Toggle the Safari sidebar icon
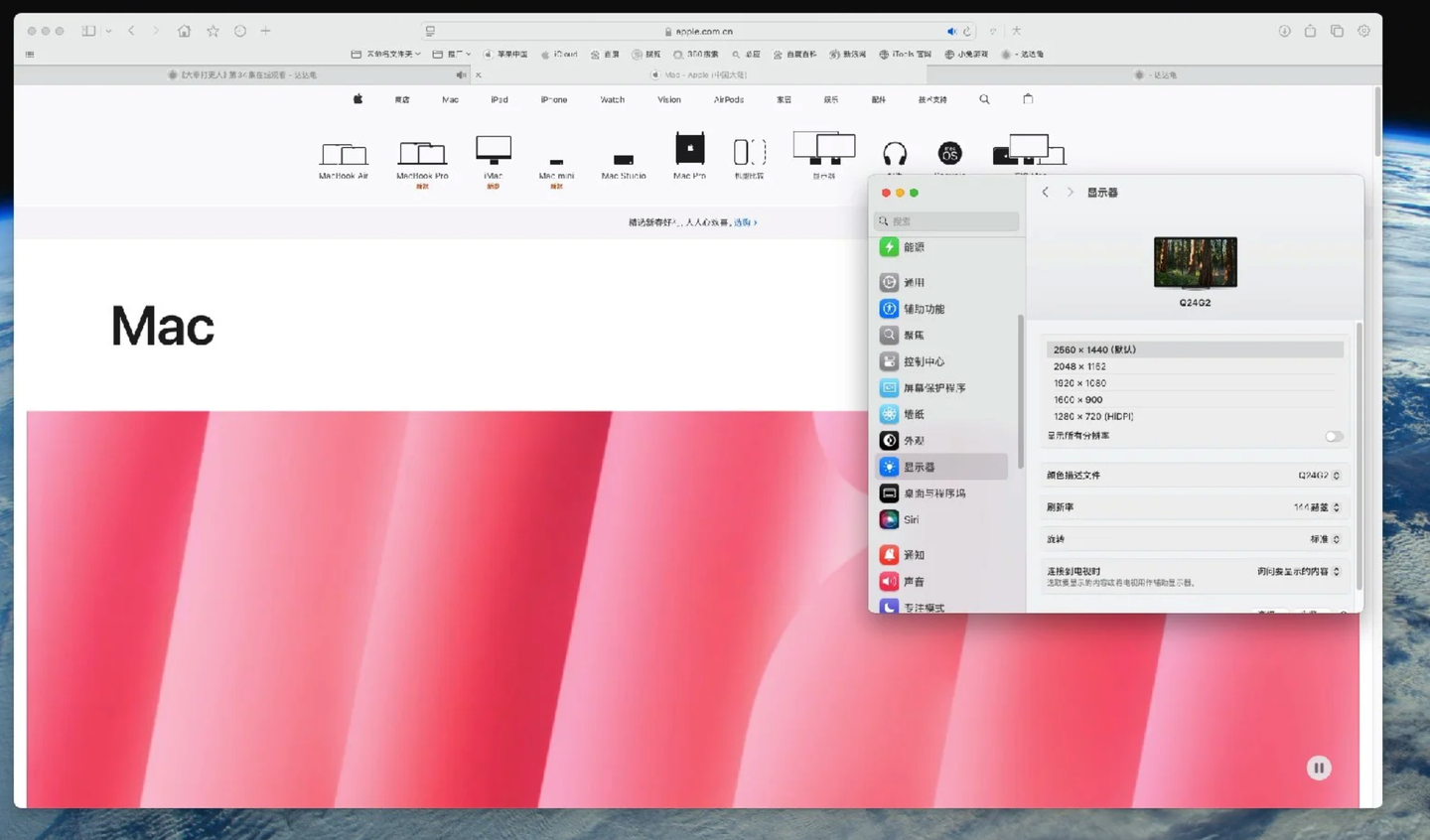Viewport: 1430px width, 840px height. click(88, 31)
